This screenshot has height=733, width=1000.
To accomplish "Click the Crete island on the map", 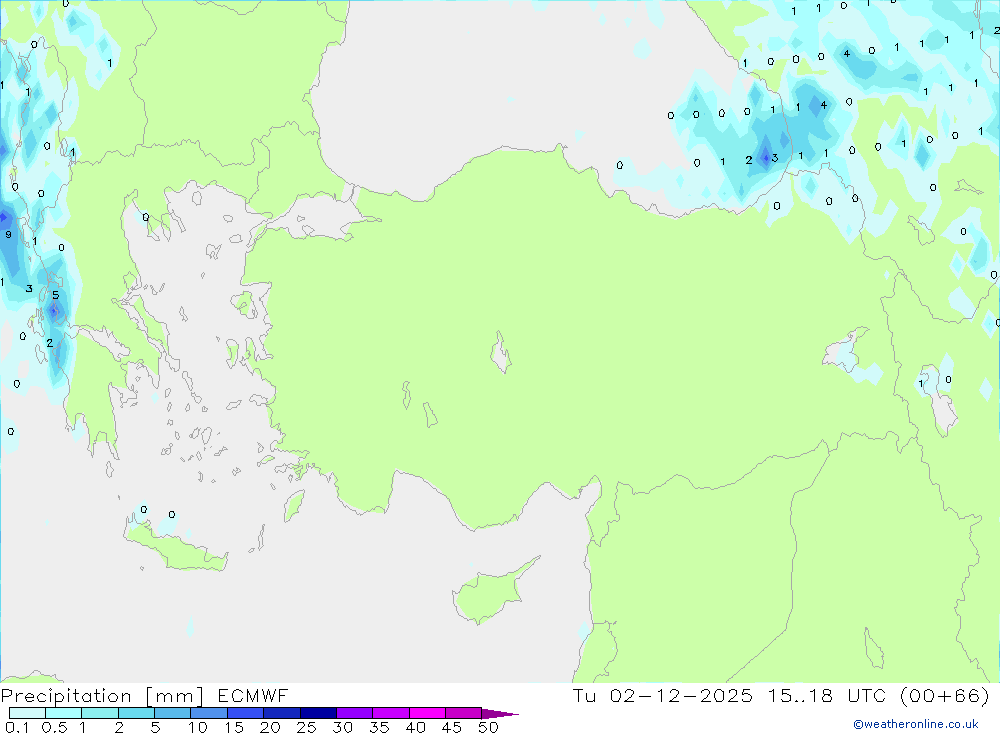I will coord(175,547).
